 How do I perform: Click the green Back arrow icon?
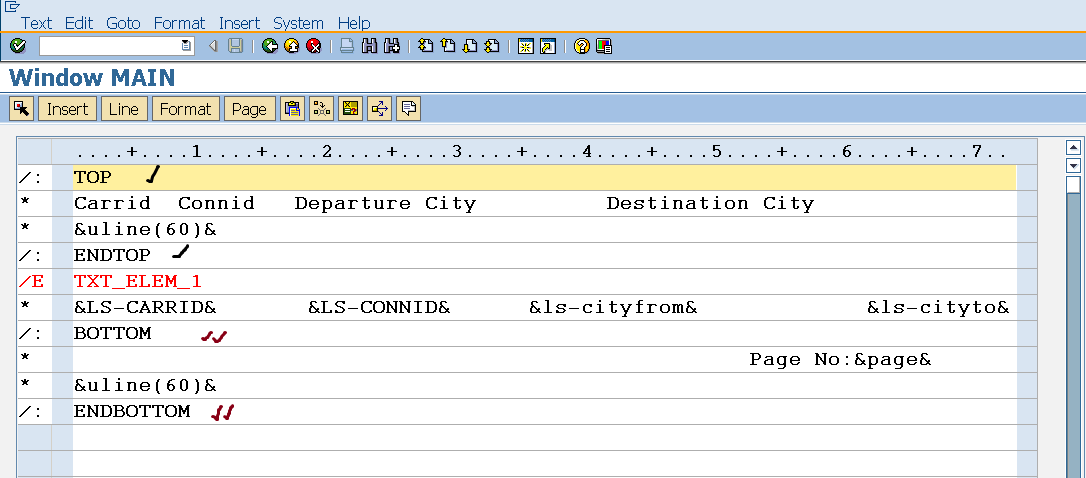point(270,46)
